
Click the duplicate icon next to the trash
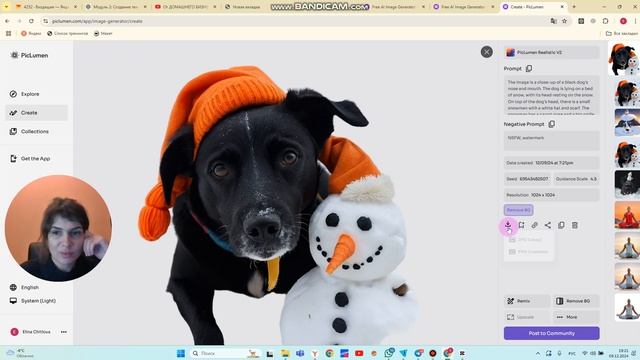(x=561, y=225)
